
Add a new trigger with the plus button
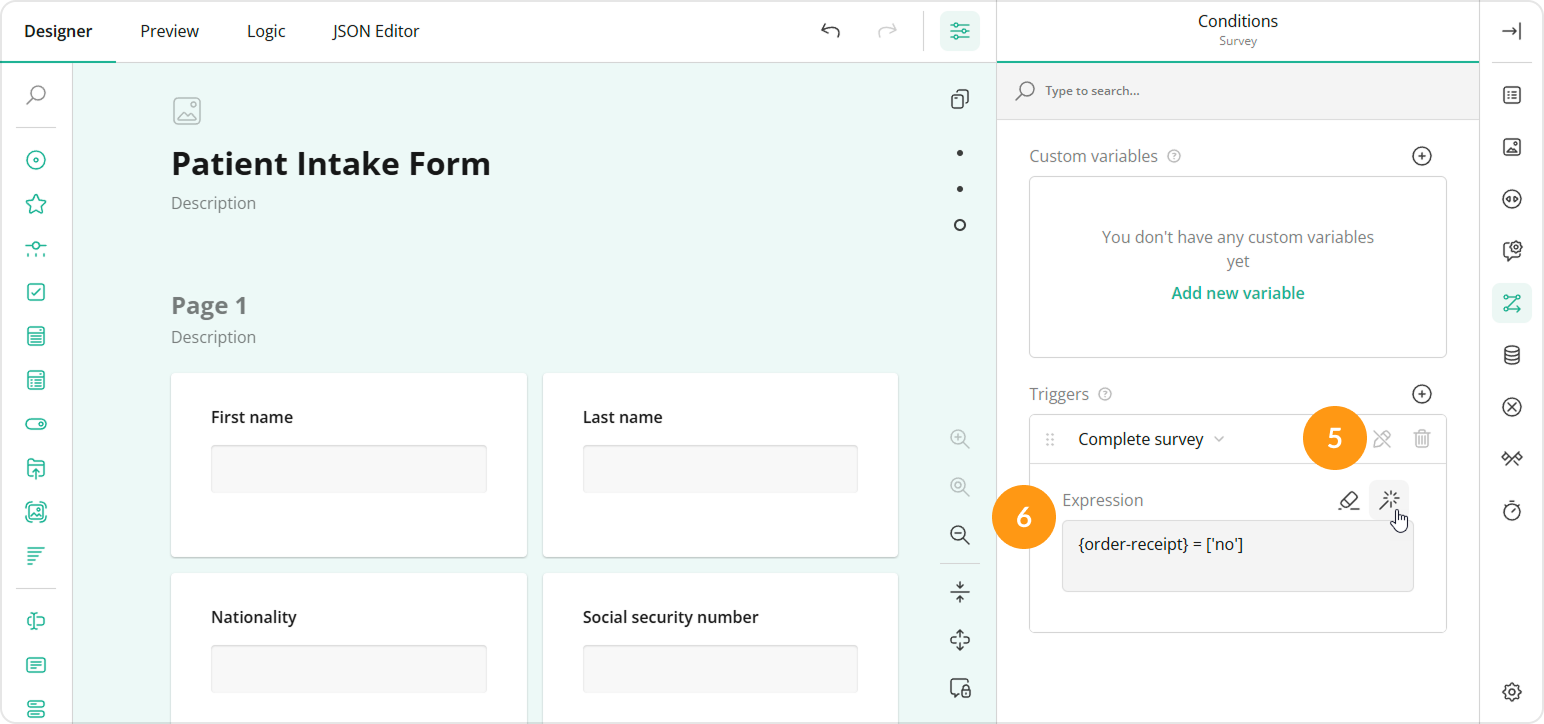click(1421, 393)
